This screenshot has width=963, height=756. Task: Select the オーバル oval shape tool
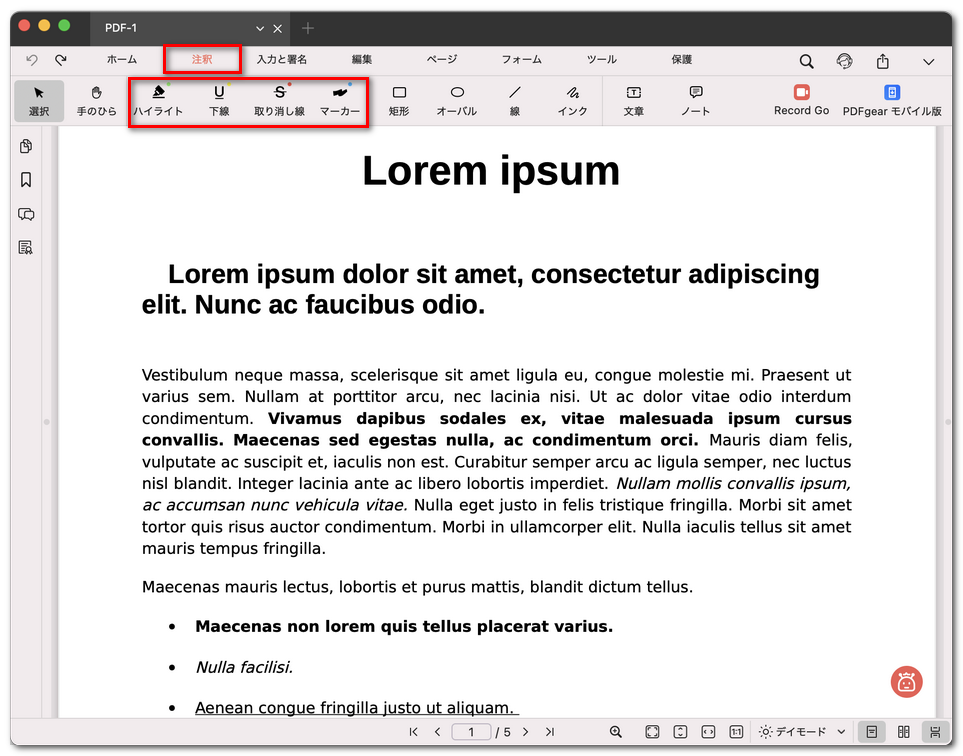456,100
